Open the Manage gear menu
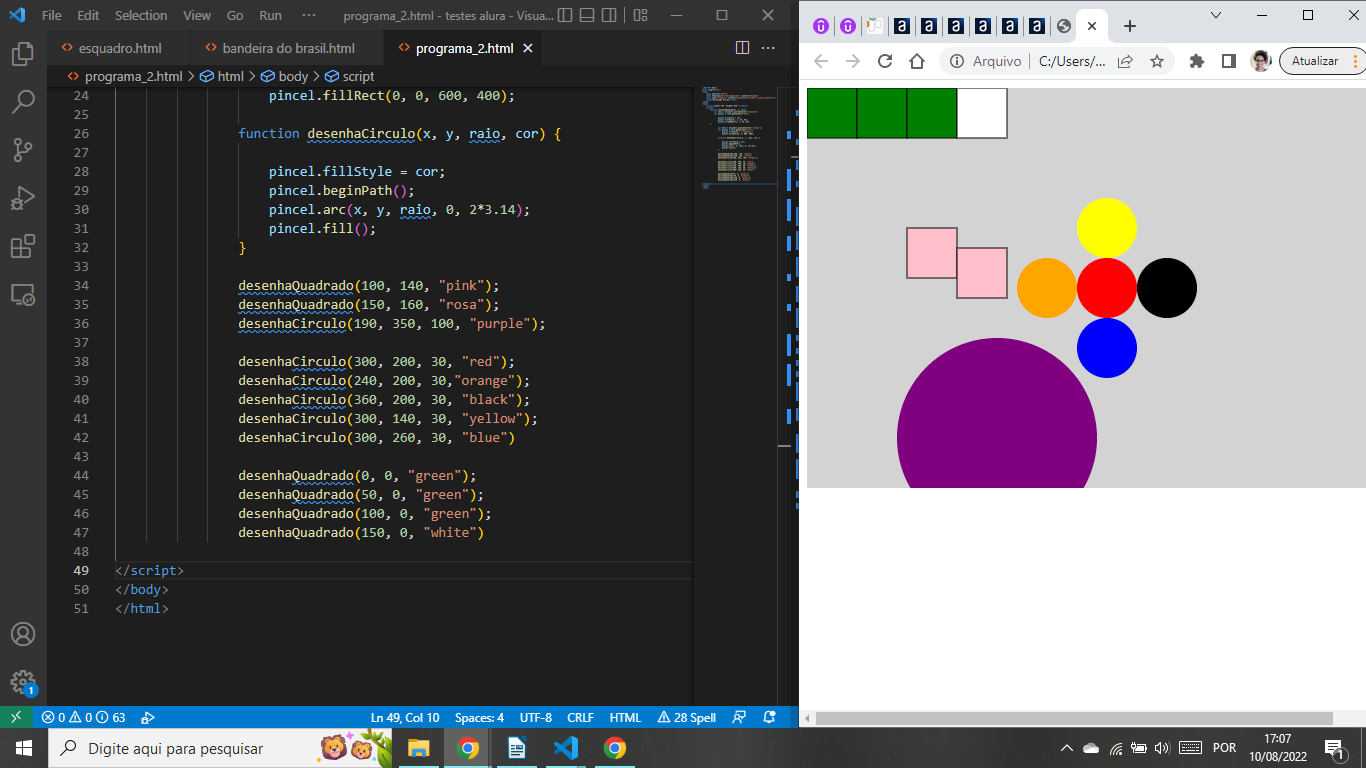The height and width of the screenshot is (768, 1366). pos(23,682)
